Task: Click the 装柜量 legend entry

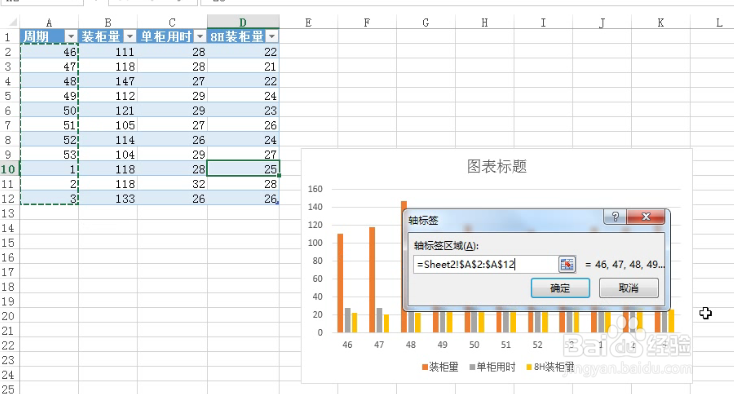Action: pos(440,367)
